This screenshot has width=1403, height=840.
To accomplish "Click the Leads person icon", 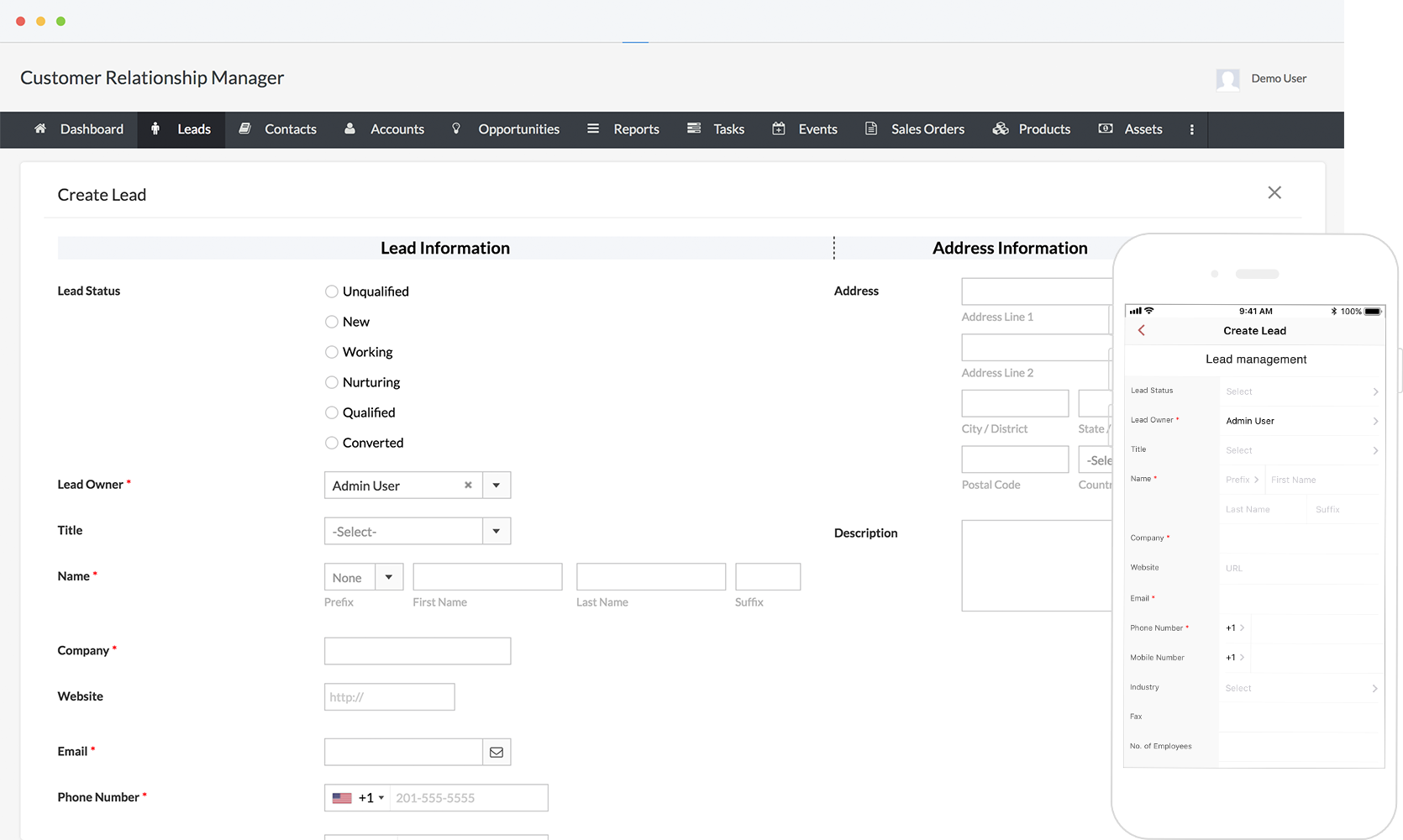I will tap(155, 129).
